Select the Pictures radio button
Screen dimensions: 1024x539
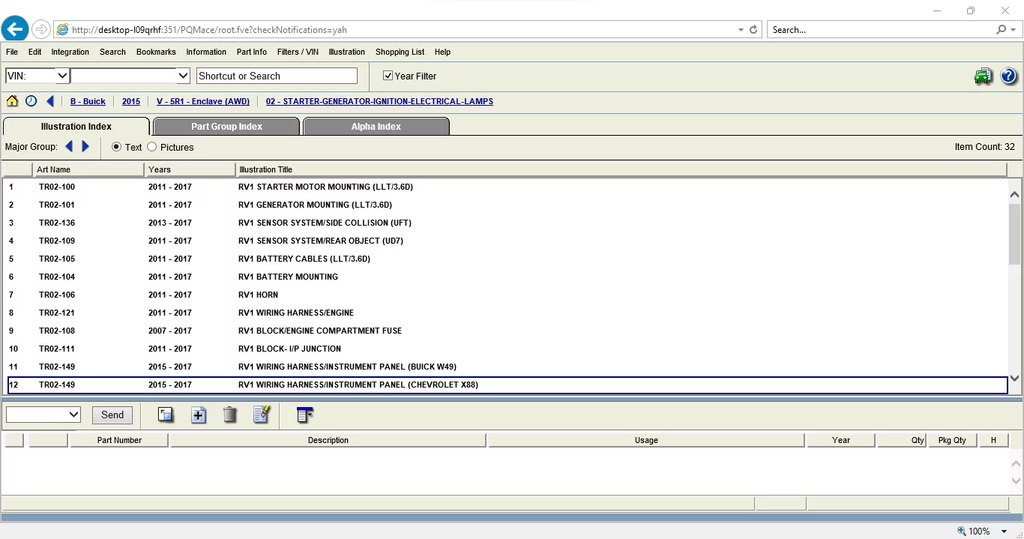(x=152, y=147)
